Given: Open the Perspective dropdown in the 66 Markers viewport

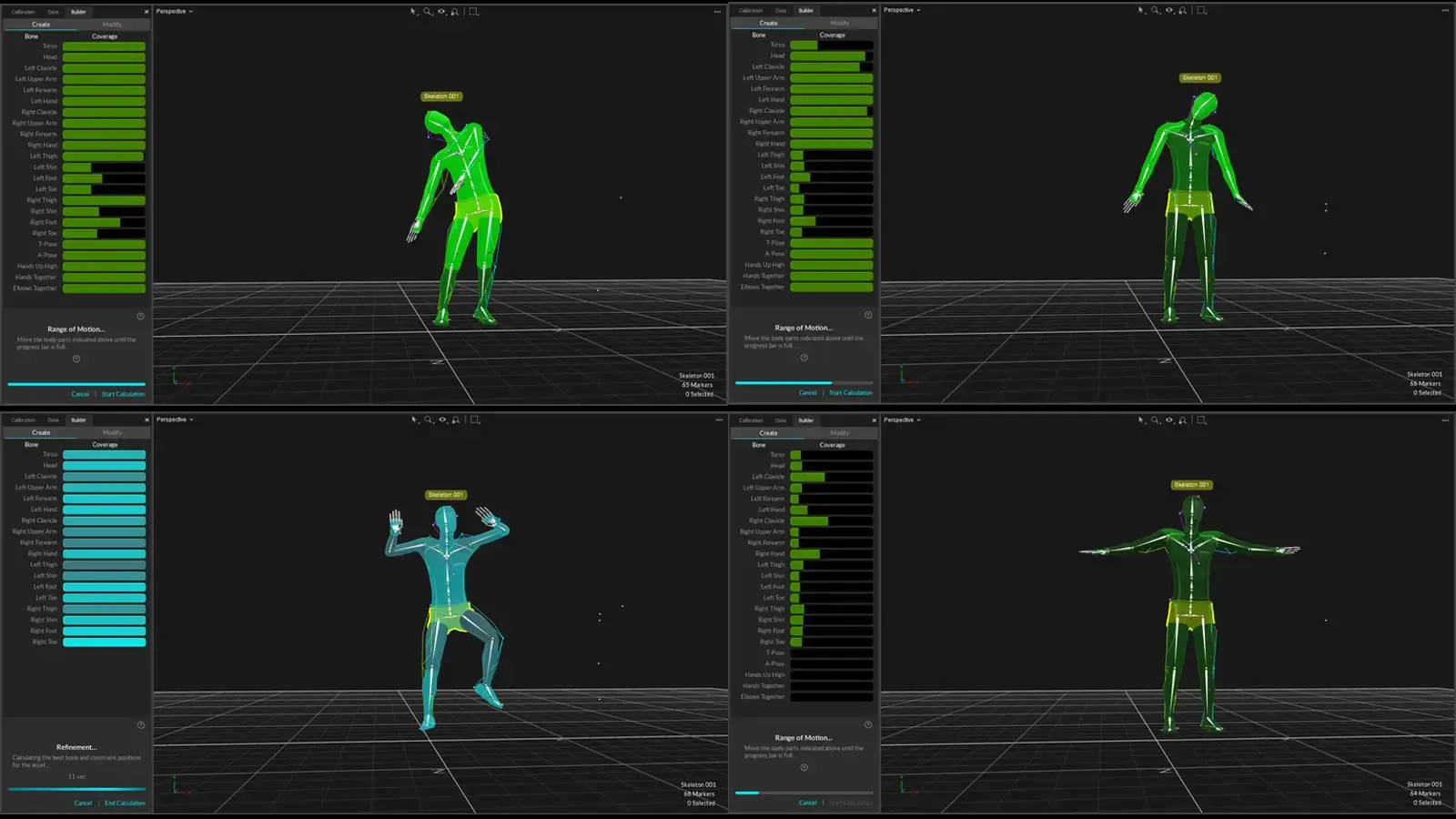Looking at the screenshot, I should [x=902, y=10].
